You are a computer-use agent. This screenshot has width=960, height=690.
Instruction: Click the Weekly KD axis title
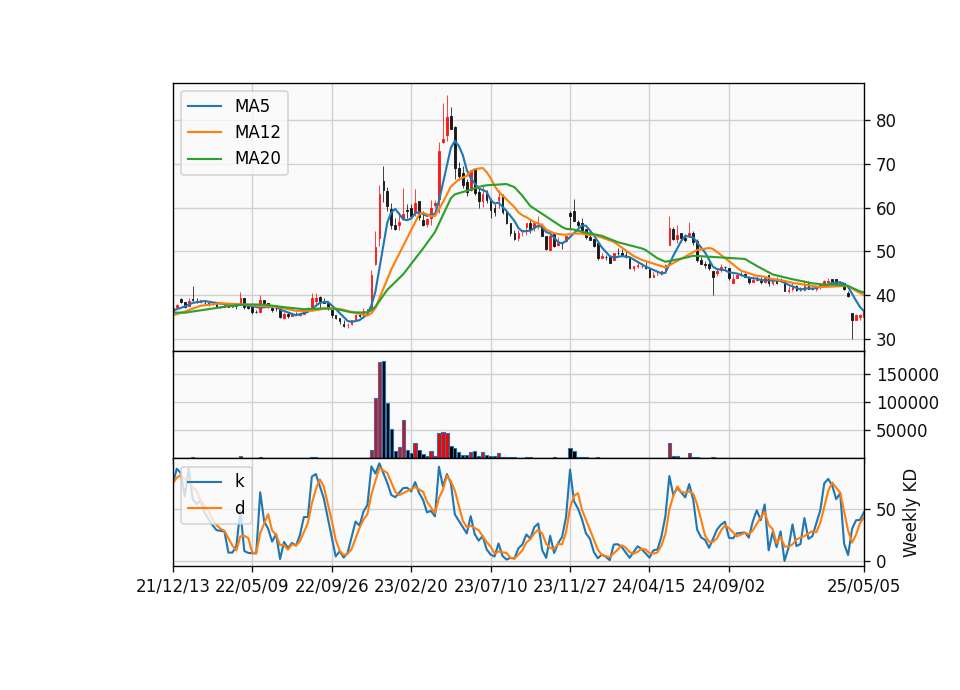click(910, 513)
